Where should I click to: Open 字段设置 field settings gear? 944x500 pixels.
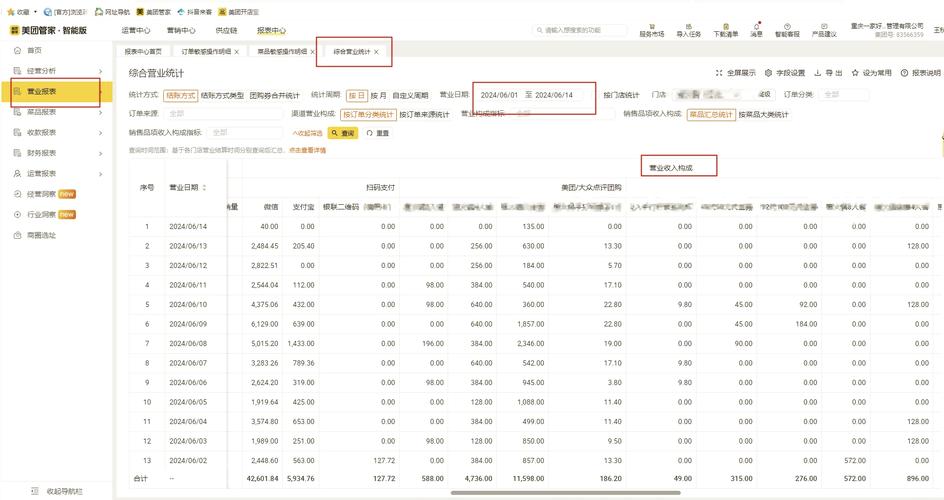[x=768, y=73]
